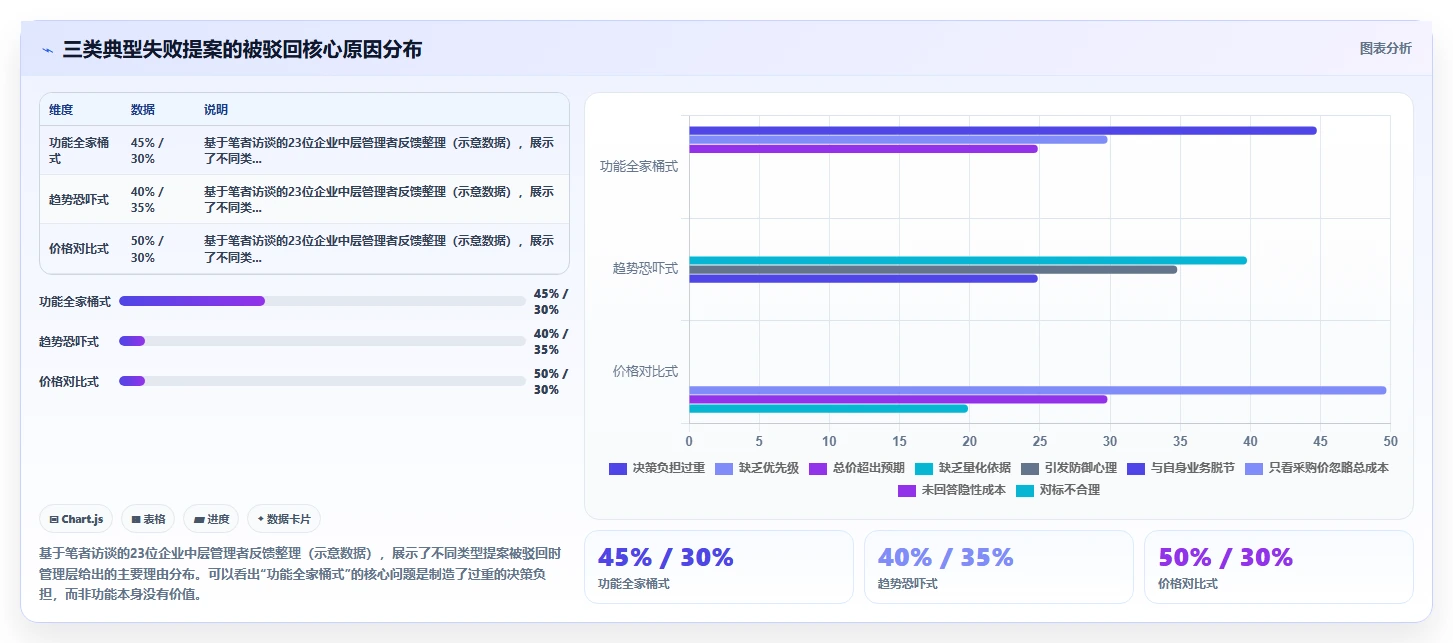Click the 50% / 30% progress value
This screenshot has width=1453, height=643.
[x=551, y=381]
